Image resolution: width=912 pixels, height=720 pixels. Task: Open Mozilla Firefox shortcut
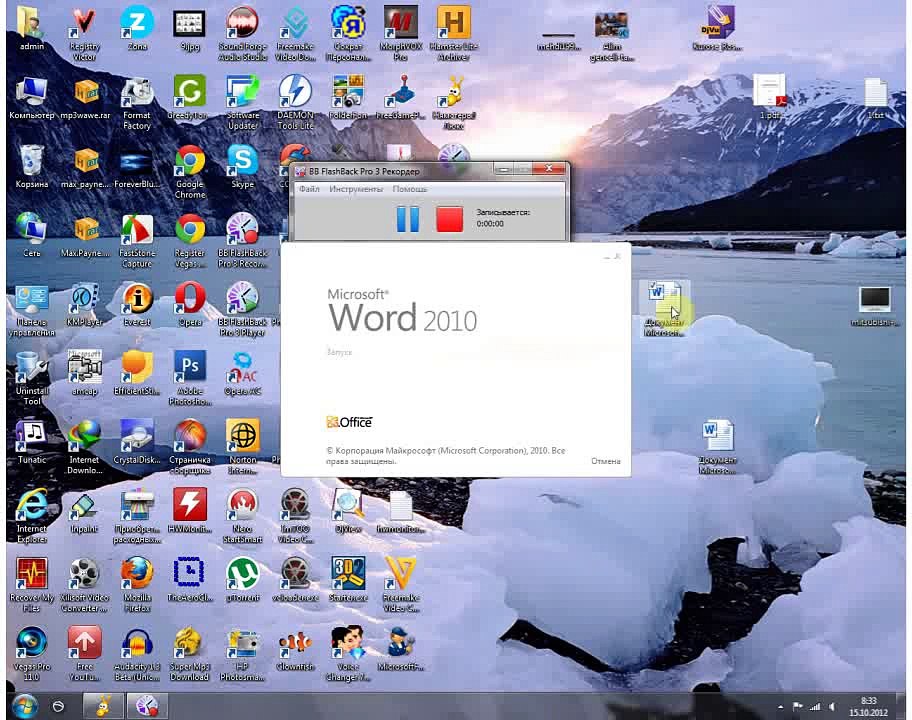click(x=137, y=584)
